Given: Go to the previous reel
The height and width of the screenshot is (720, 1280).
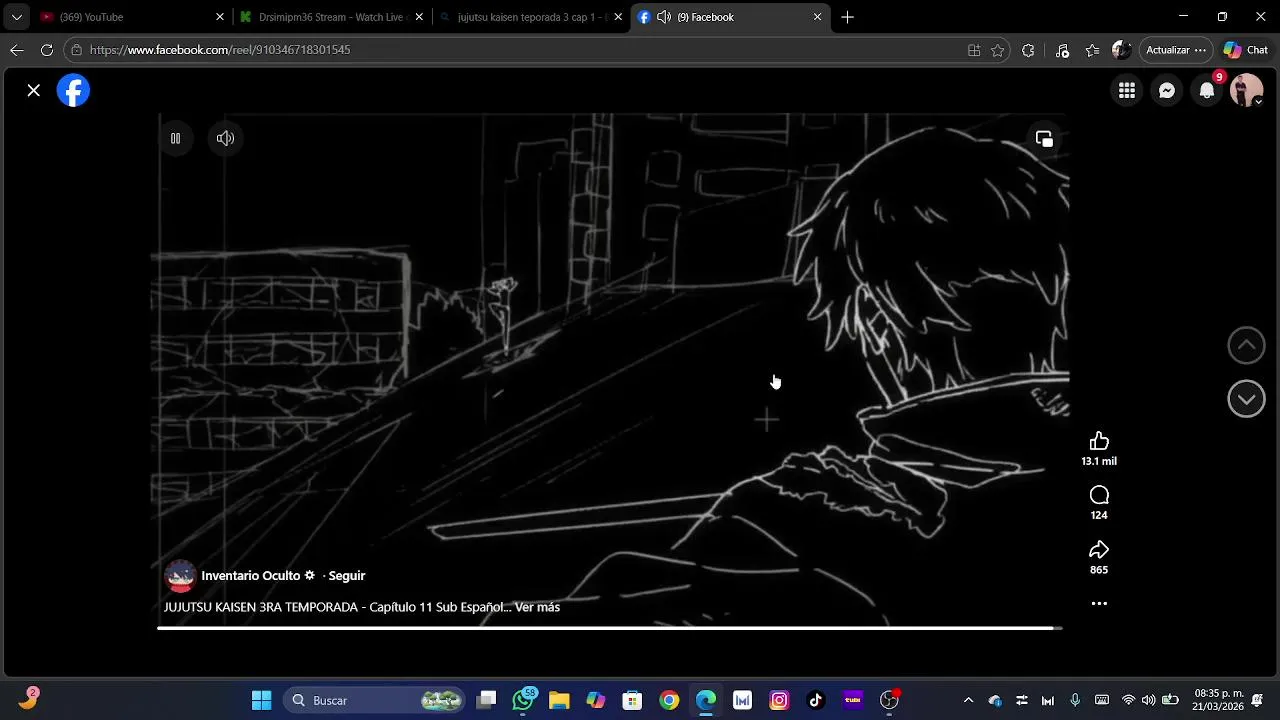Looking at the screenshot, I should point(1246,345).
